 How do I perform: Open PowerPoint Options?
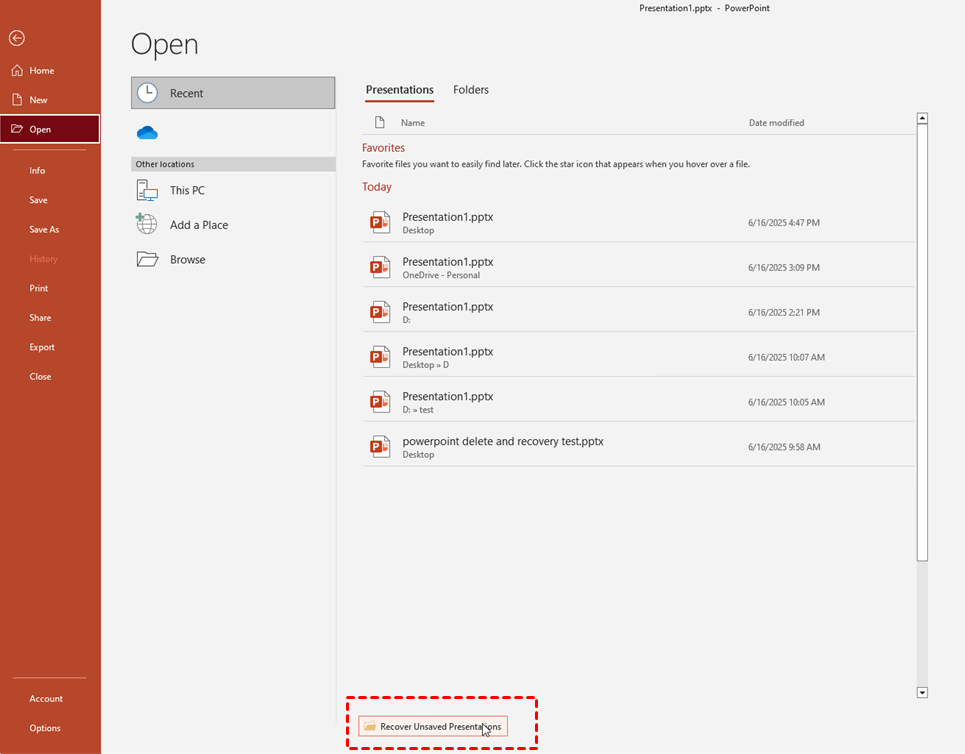coord(45,728)
